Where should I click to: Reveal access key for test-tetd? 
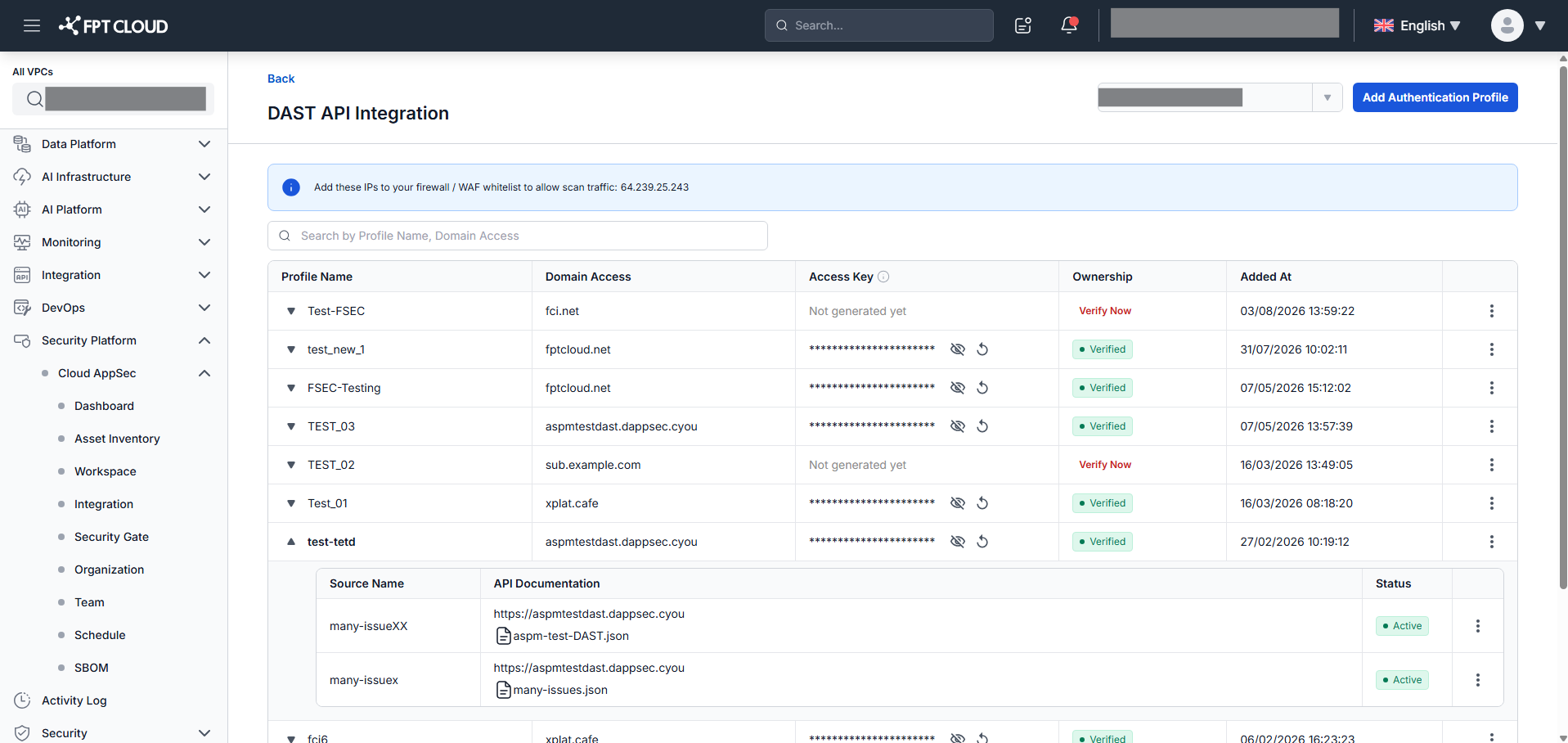tap(958, 542)
